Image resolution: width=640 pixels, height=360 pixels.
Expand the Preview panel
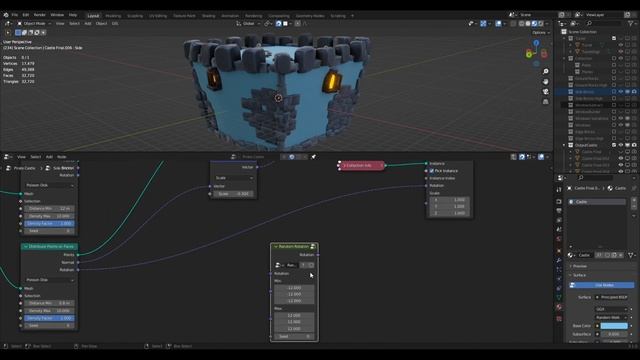click(x=579, y=266)
